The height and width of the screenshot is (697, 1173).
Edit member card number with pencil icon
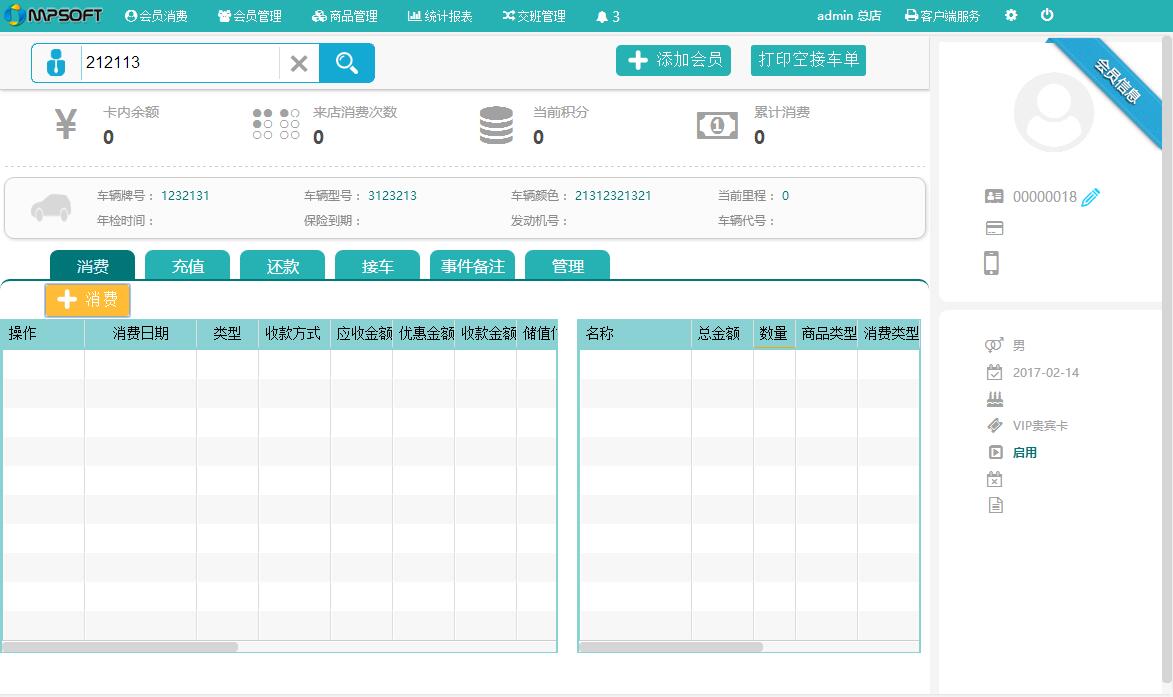[x=1090, y=197]
